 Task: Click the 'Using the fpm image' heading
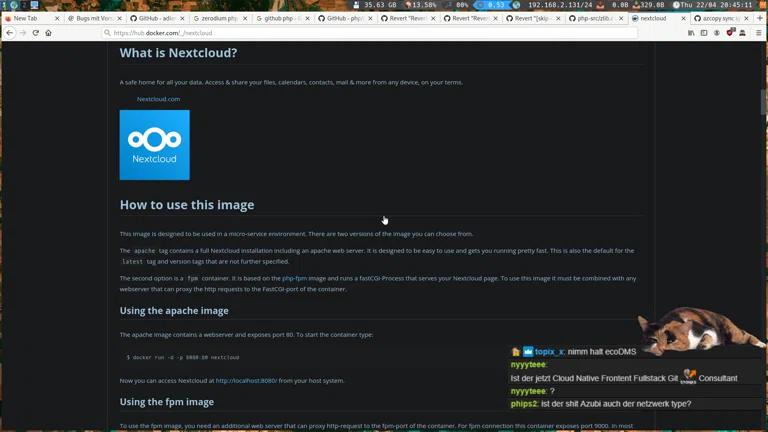coord(167,402)
